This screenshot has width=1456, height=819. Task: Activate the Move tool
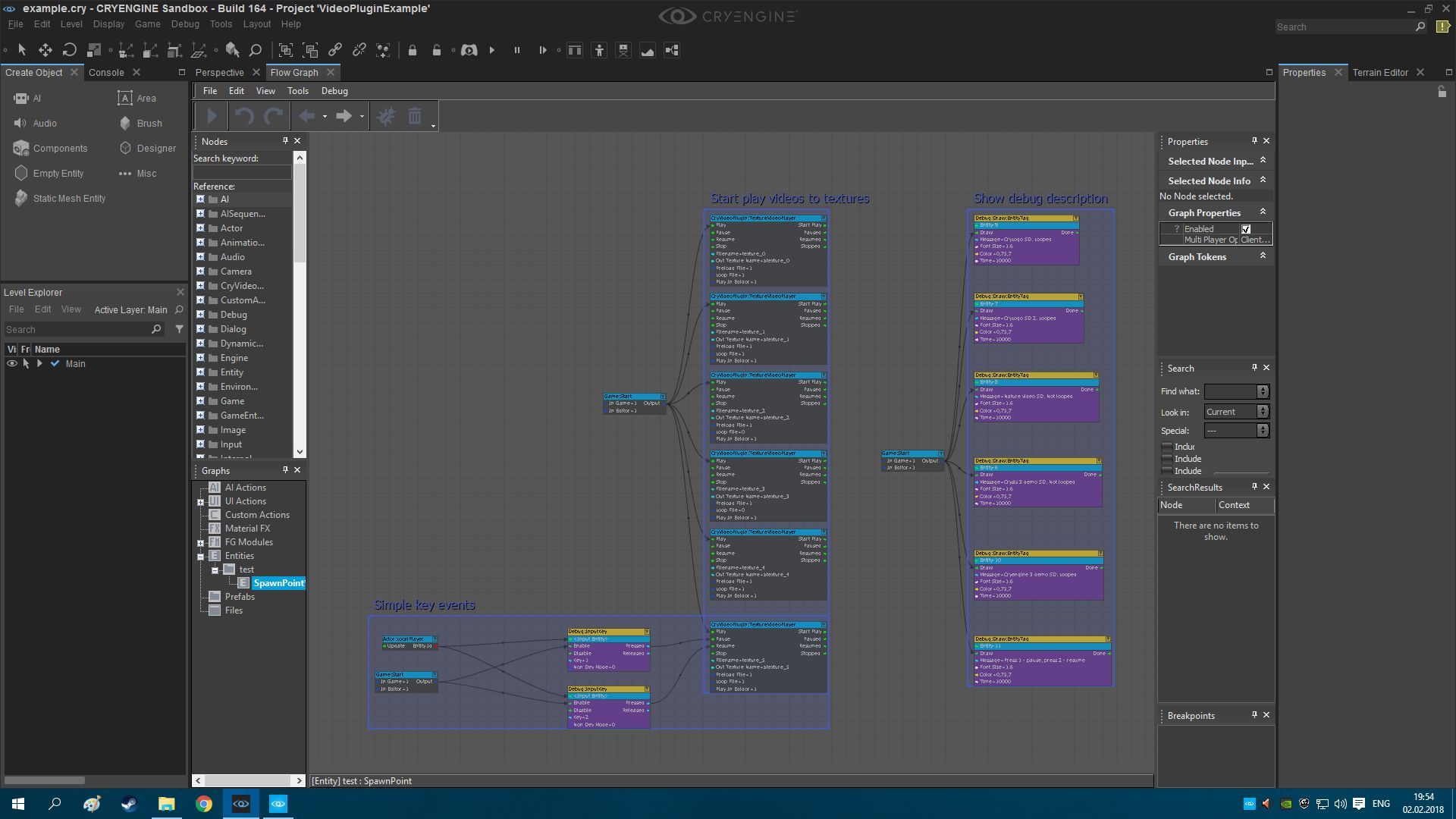tap(45, 50)
